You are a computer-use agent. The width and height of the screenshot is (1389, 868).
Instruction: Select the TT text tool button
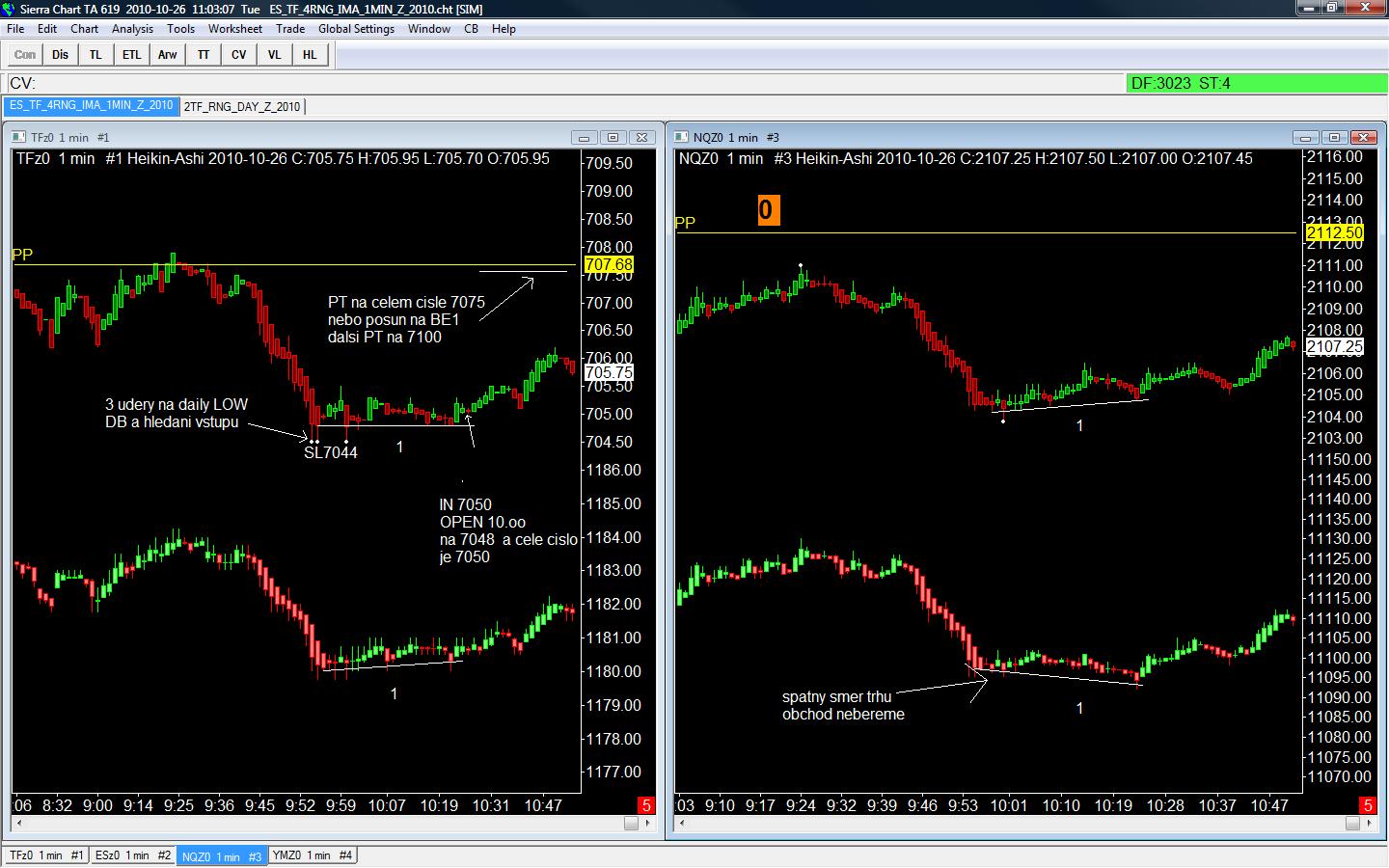[x=204, y=55]
